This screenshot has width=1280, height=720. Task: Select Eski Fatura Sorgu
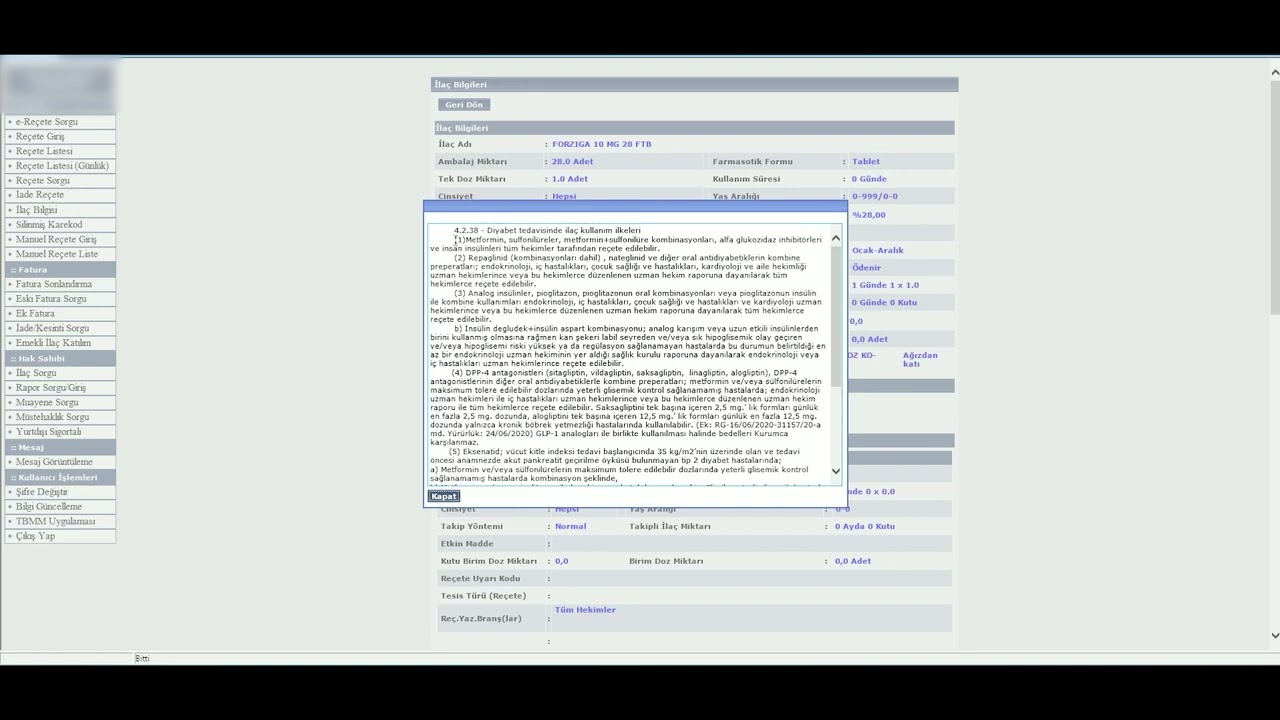tap(51, 299)
